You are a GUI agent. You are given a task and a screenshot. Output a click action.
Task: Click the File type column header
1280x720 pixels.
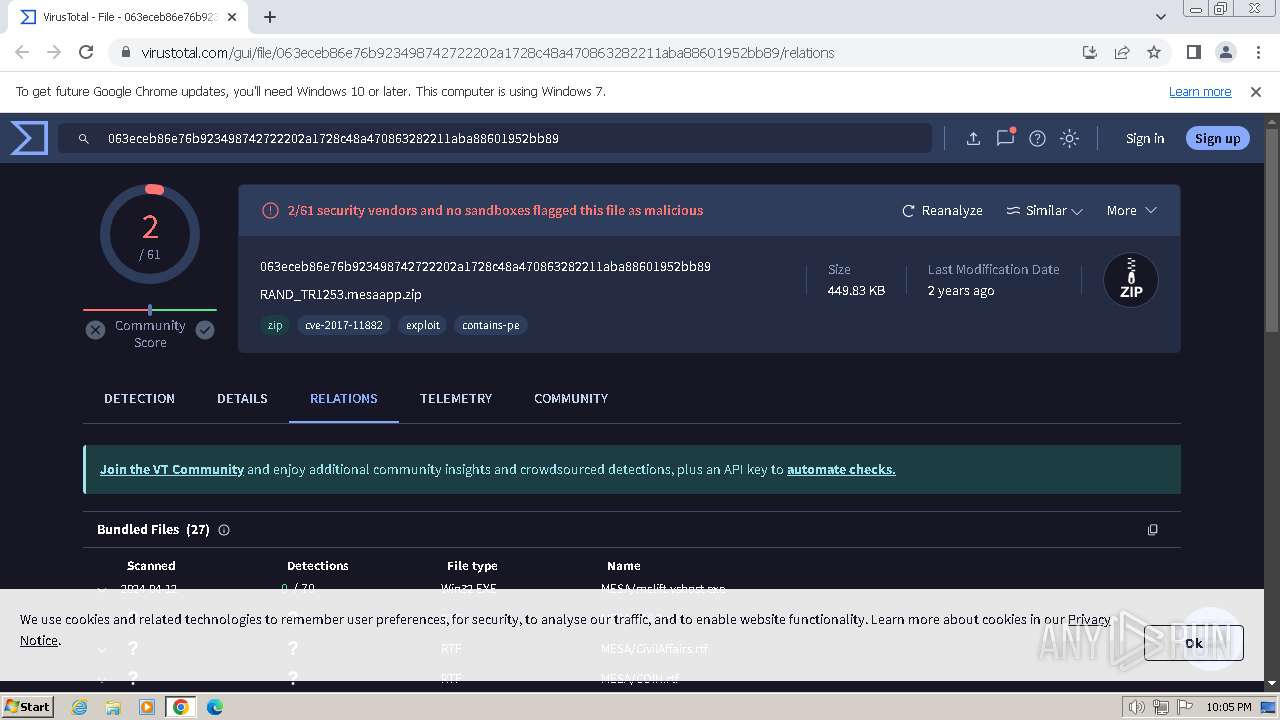pyautogui.click(x=472, y=566)
